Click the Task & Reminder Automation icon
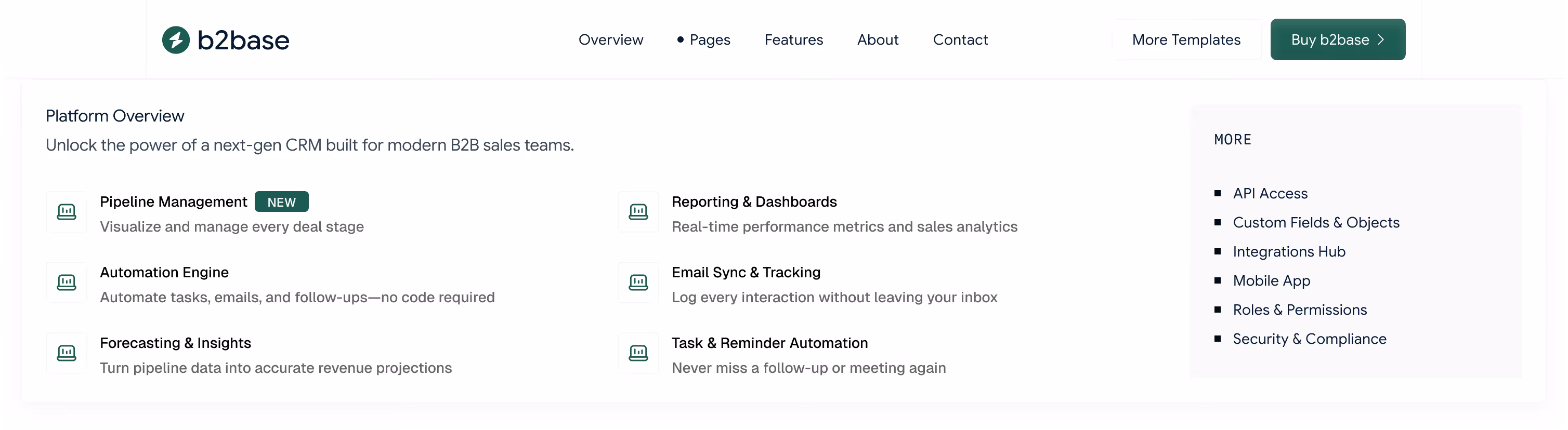The height and width of the screenshot is (430, 1568). pos(638,353)
